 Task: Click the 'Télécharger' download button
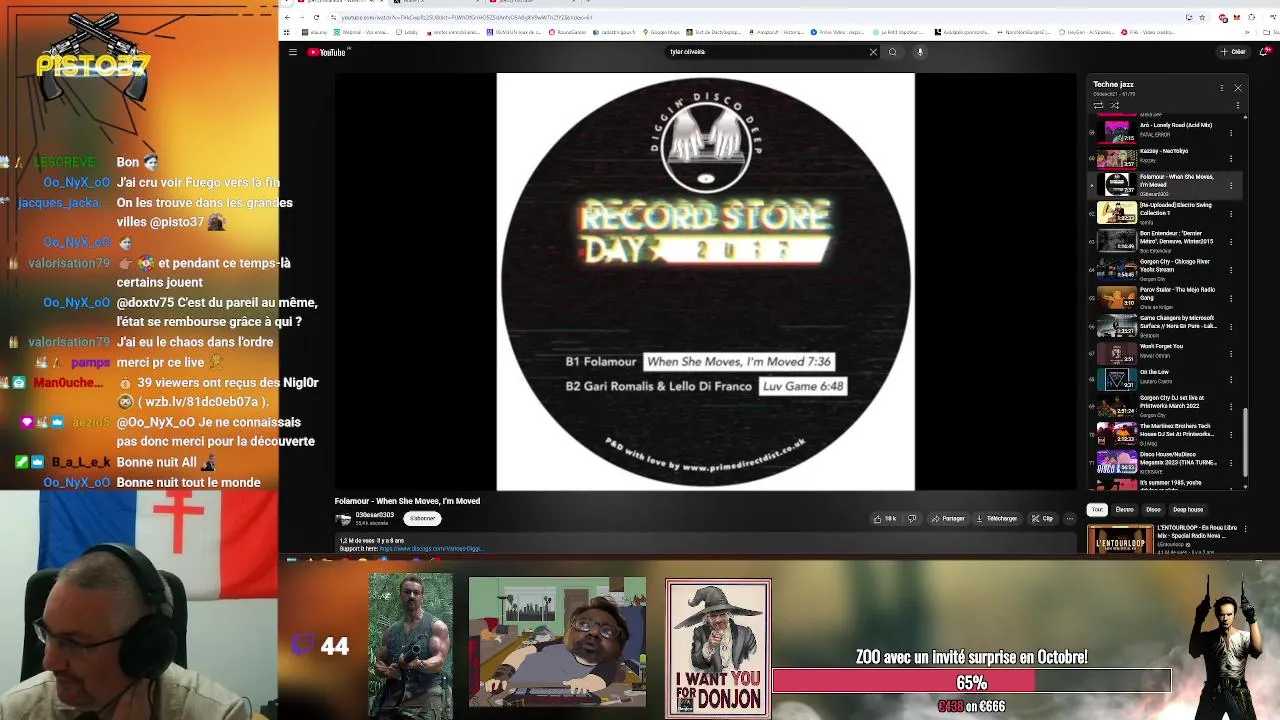tap(996, 519)
